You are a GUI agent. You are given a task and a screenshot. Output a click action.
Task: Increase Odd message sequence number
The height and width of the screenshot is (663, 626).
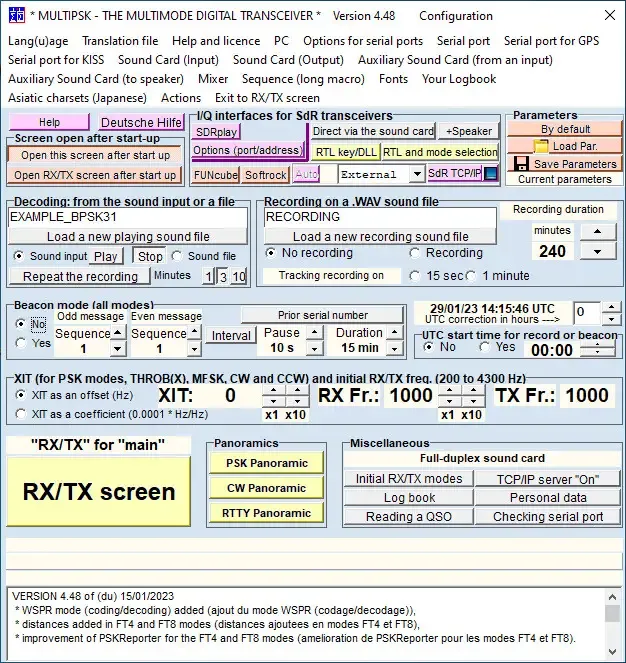(x=118, y=332)
